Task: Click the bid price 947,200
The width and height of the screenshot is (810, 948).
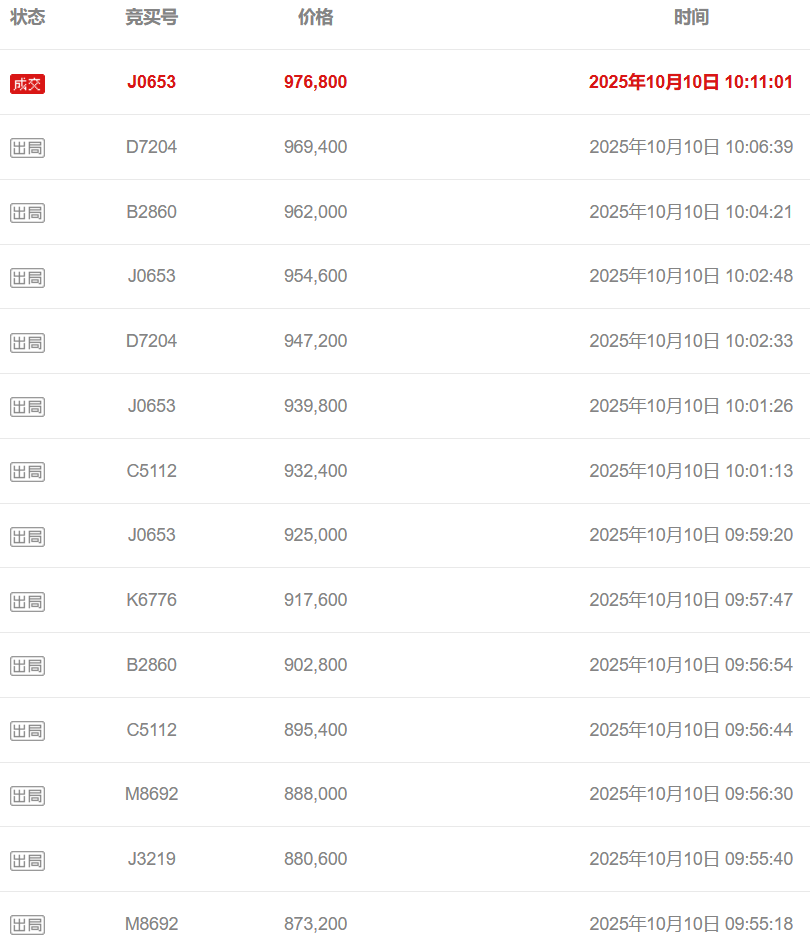Action: pyautogui.click(x=315, y=341)
